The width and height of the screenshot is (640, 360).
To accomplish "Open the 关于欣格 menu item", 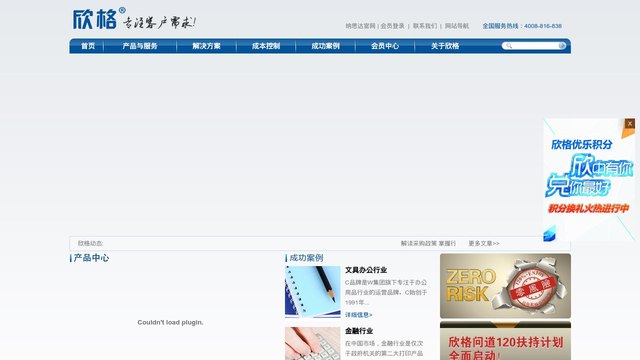I will tap(445, 46).
